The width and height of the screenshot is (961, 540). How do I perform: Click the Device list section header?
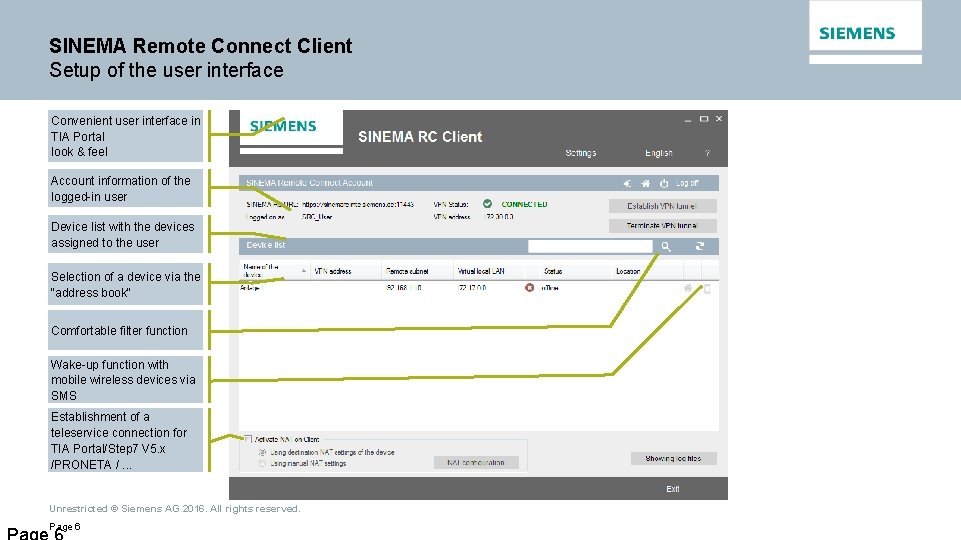pos(478,246)
